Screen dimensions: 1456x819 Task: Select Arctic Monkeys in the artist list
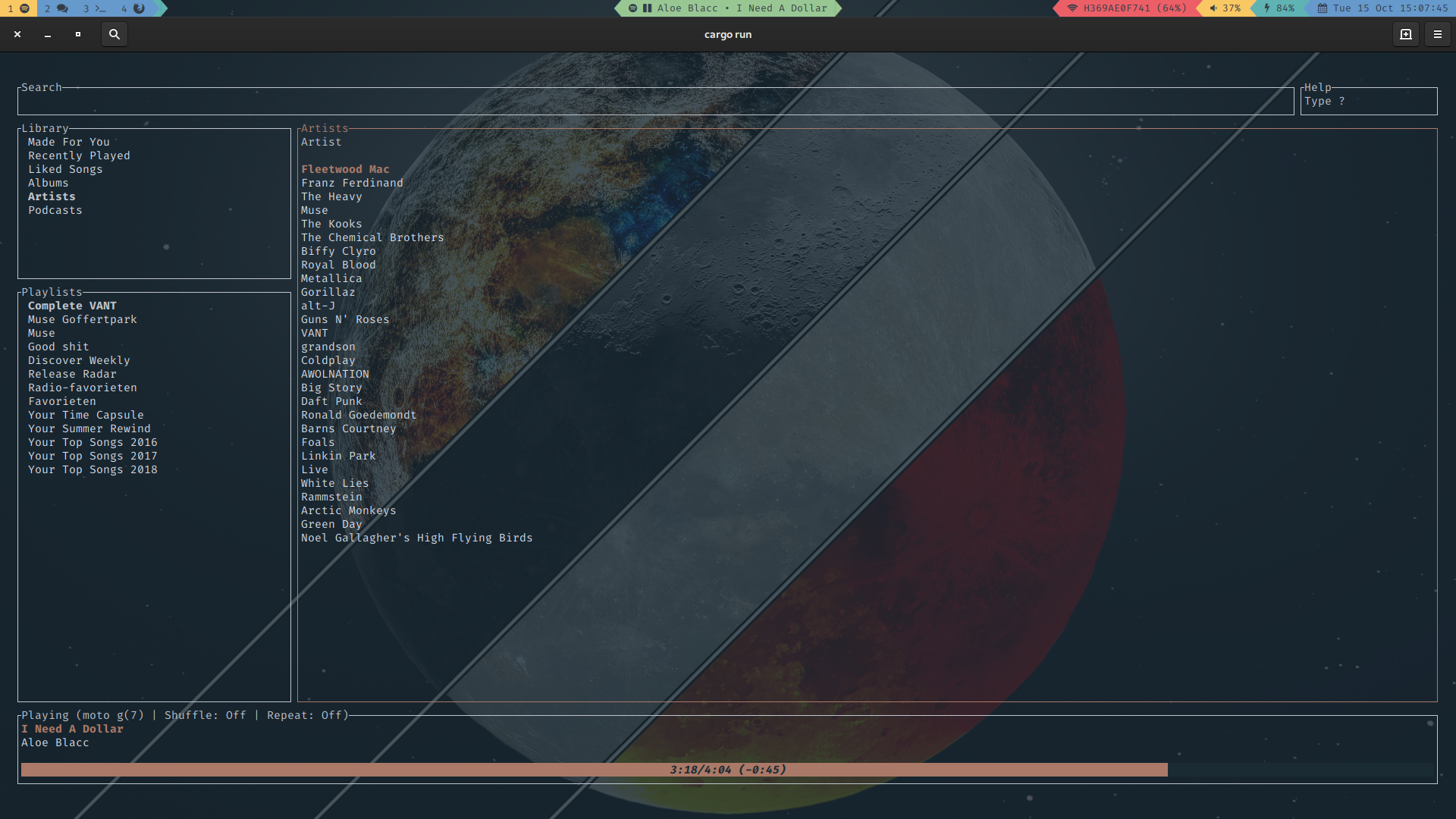click(x=348, y=511)
